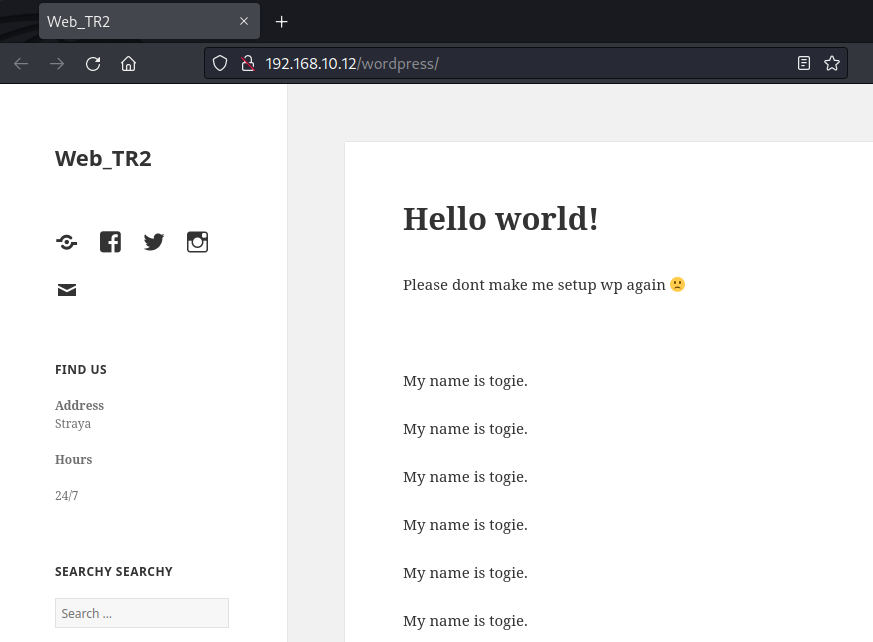Show connection security info via the lock icon
The width and height of the screenshot is (873, 642).
click(x=247, y=64)
